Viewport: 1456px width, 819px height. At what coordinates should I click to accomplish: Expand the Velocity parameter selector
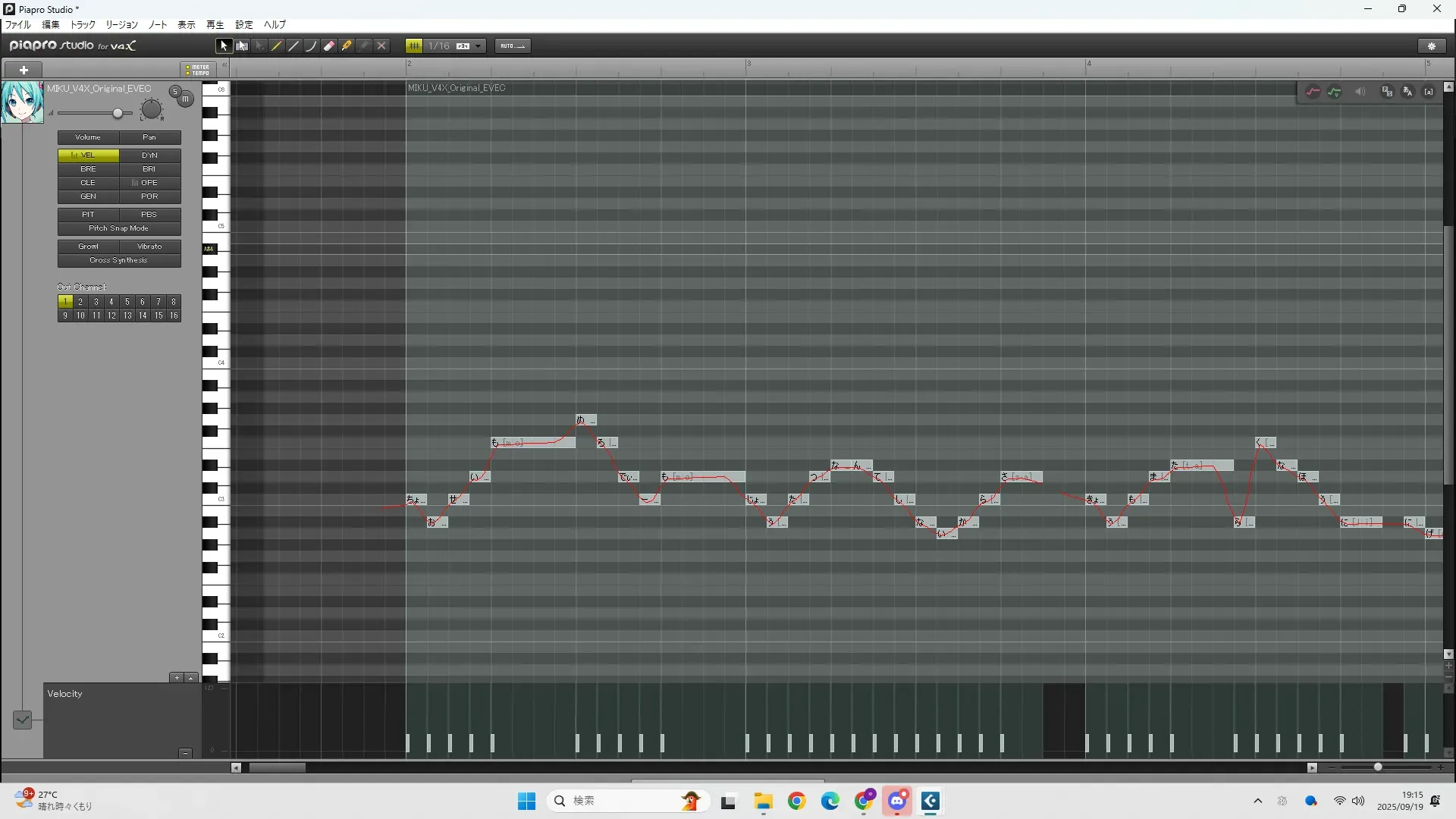[x=22, y=720]
